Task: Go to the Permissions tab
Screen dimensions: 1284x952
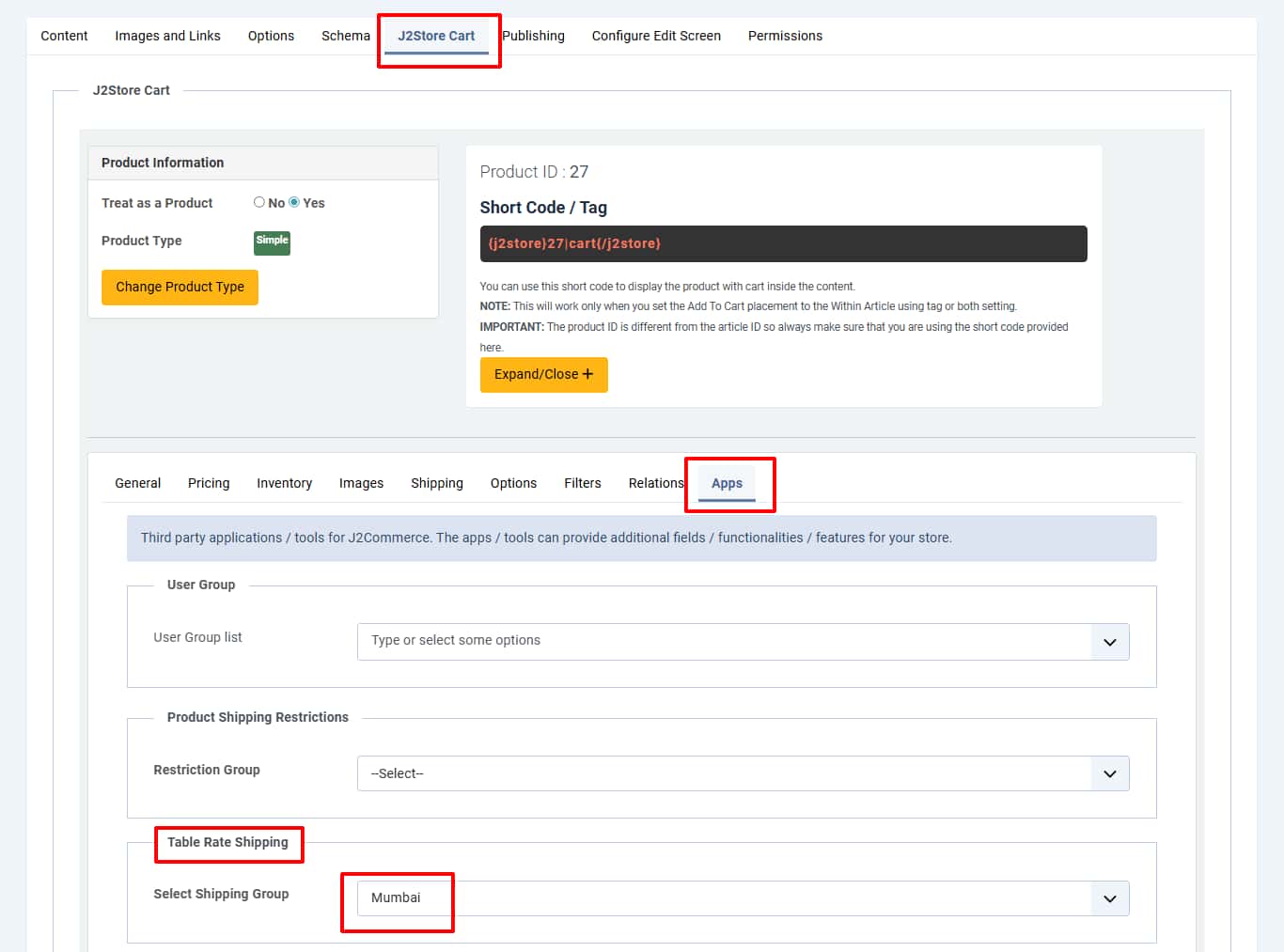Action: [785, 36]
